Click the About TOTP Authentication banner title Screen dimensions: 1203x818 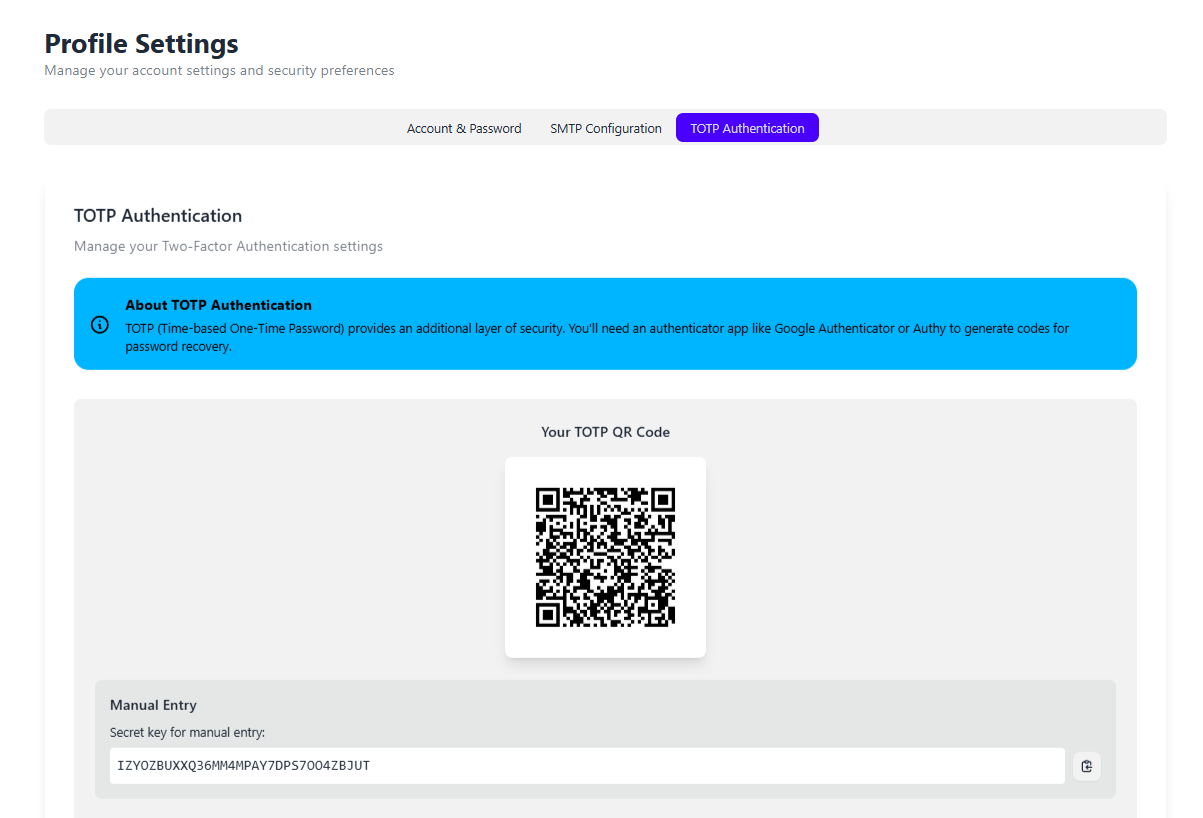[218, 305]
